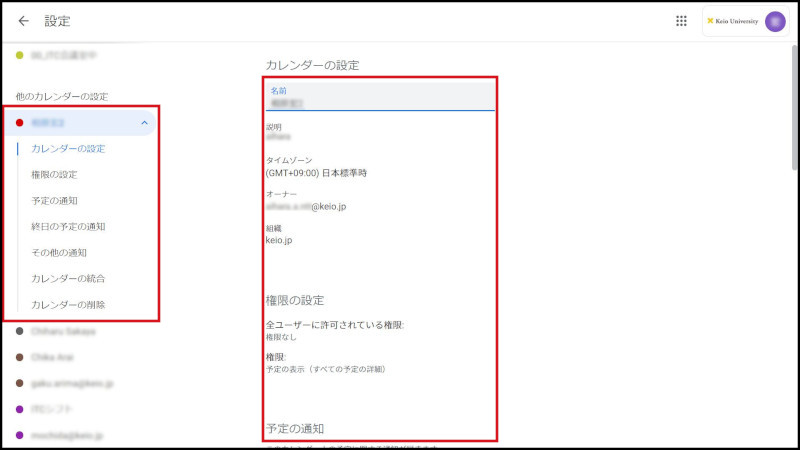Open the カレンダーの統合 section
This screenshot has width=800, height=450.
pyautogui.click(x=68, y=278)
